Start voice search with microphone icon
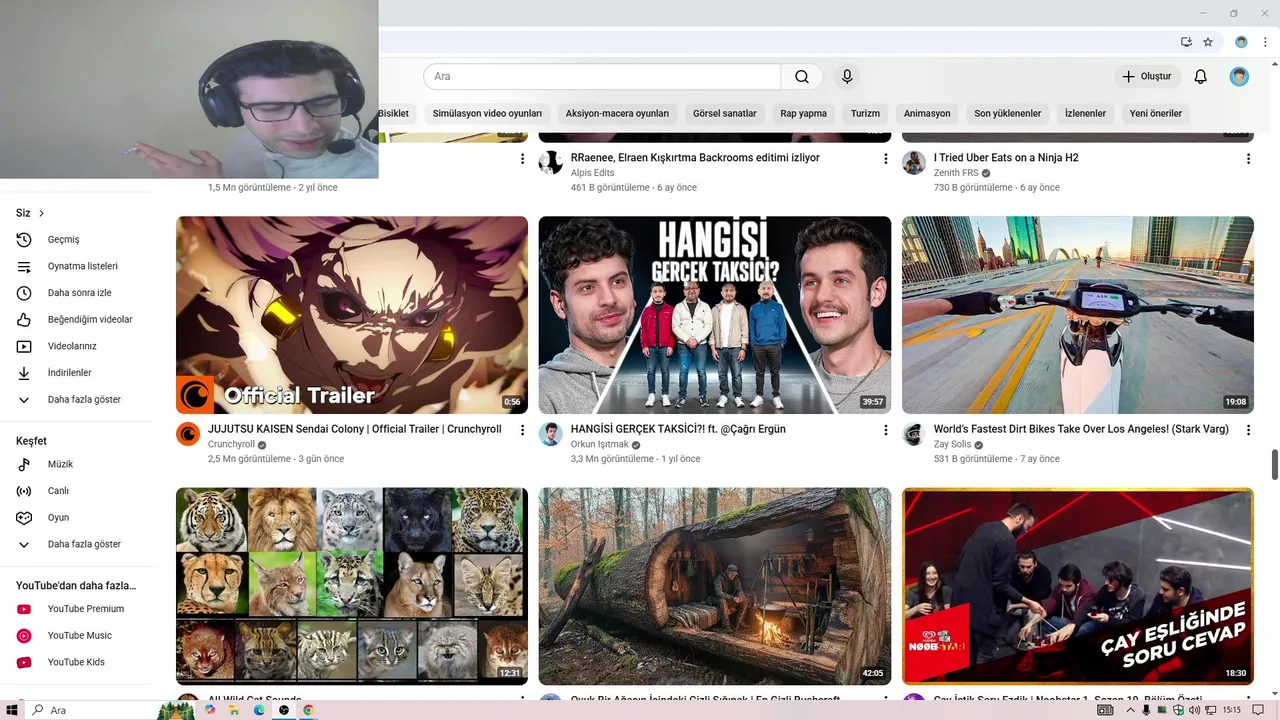Screen dimensions: 1280x720 point(847,77)
